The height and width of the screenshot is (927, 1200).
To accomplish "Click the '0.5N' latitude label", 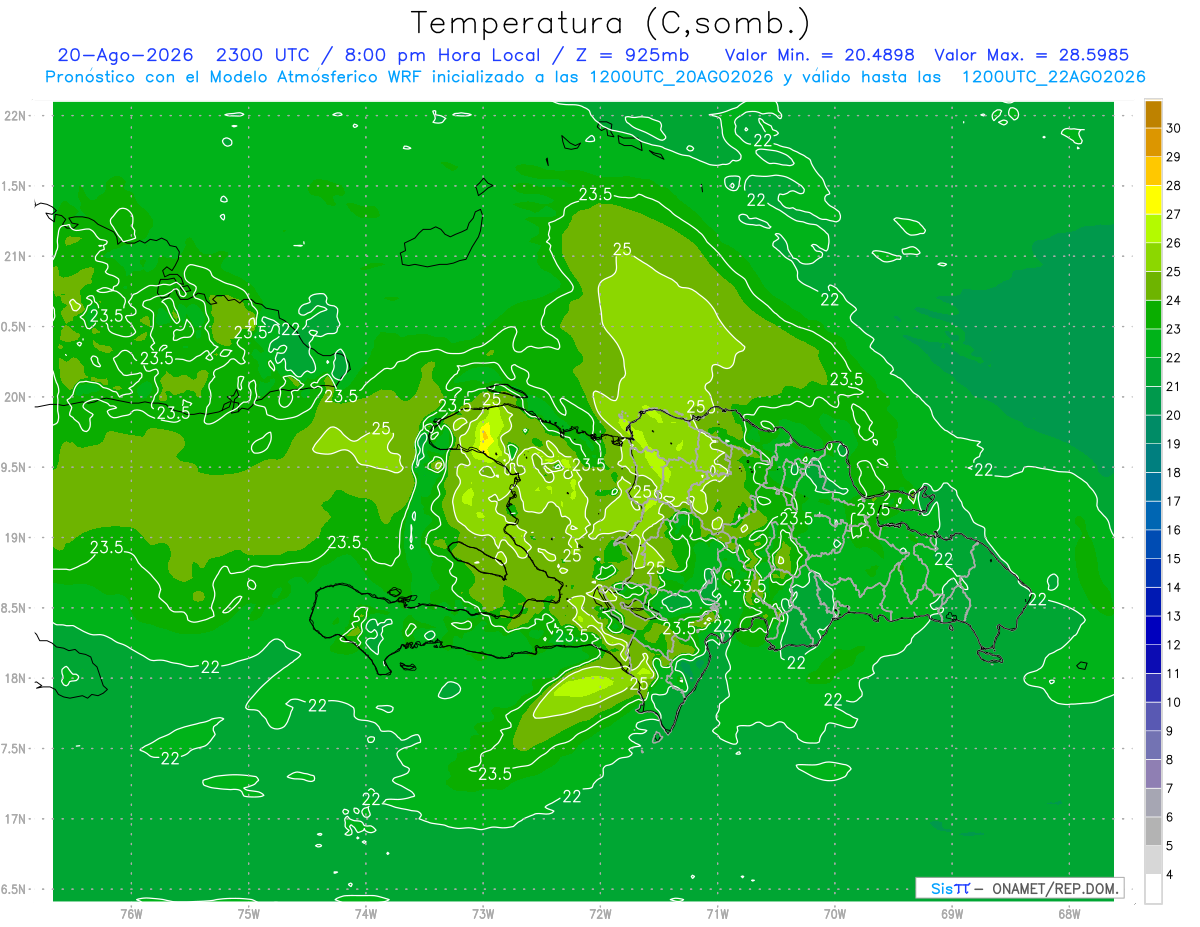I will 15,327.
